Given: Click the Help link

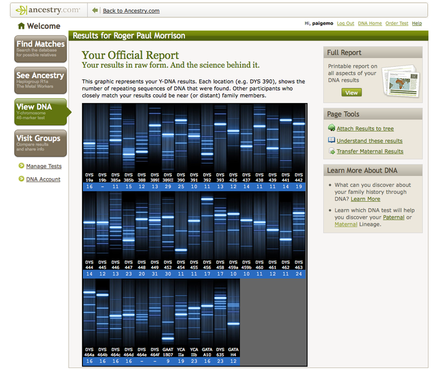Looking at the screenshot, I should click(x=417, y=23).
